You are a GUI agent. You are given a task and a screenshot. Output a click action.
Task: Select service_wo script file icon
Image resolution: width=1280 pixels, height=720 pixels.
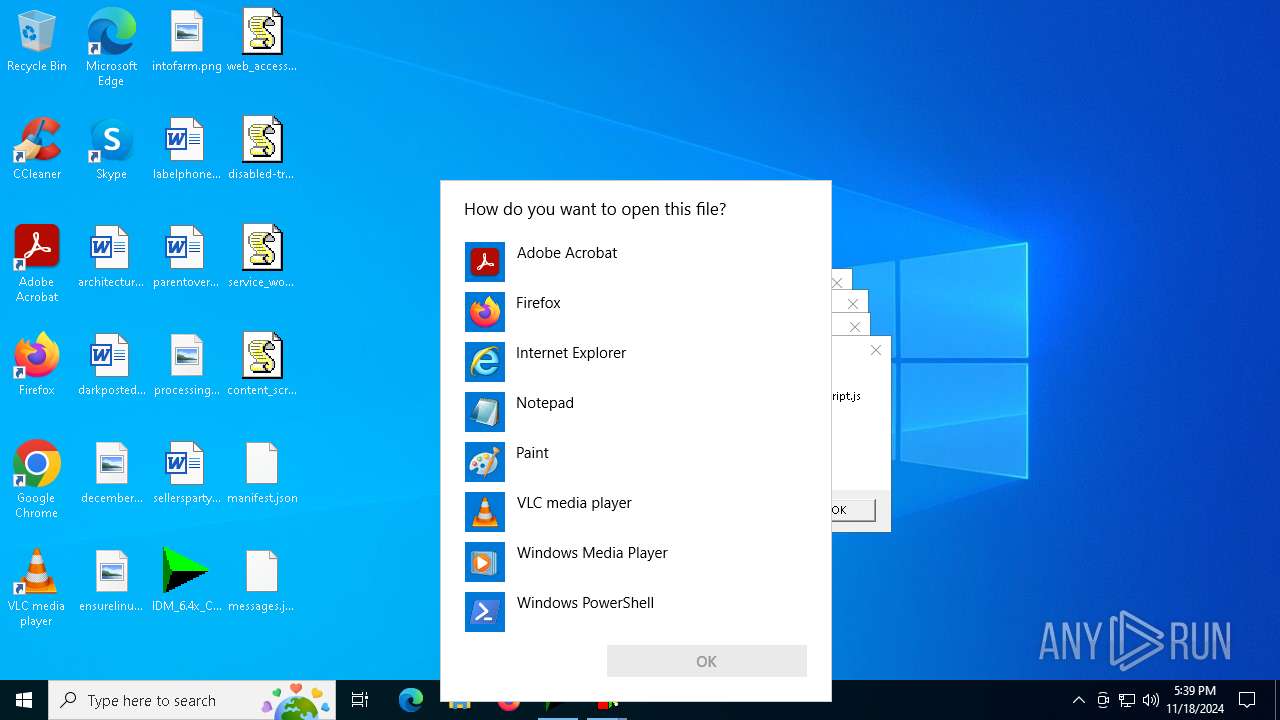click(x=262, y=258)
